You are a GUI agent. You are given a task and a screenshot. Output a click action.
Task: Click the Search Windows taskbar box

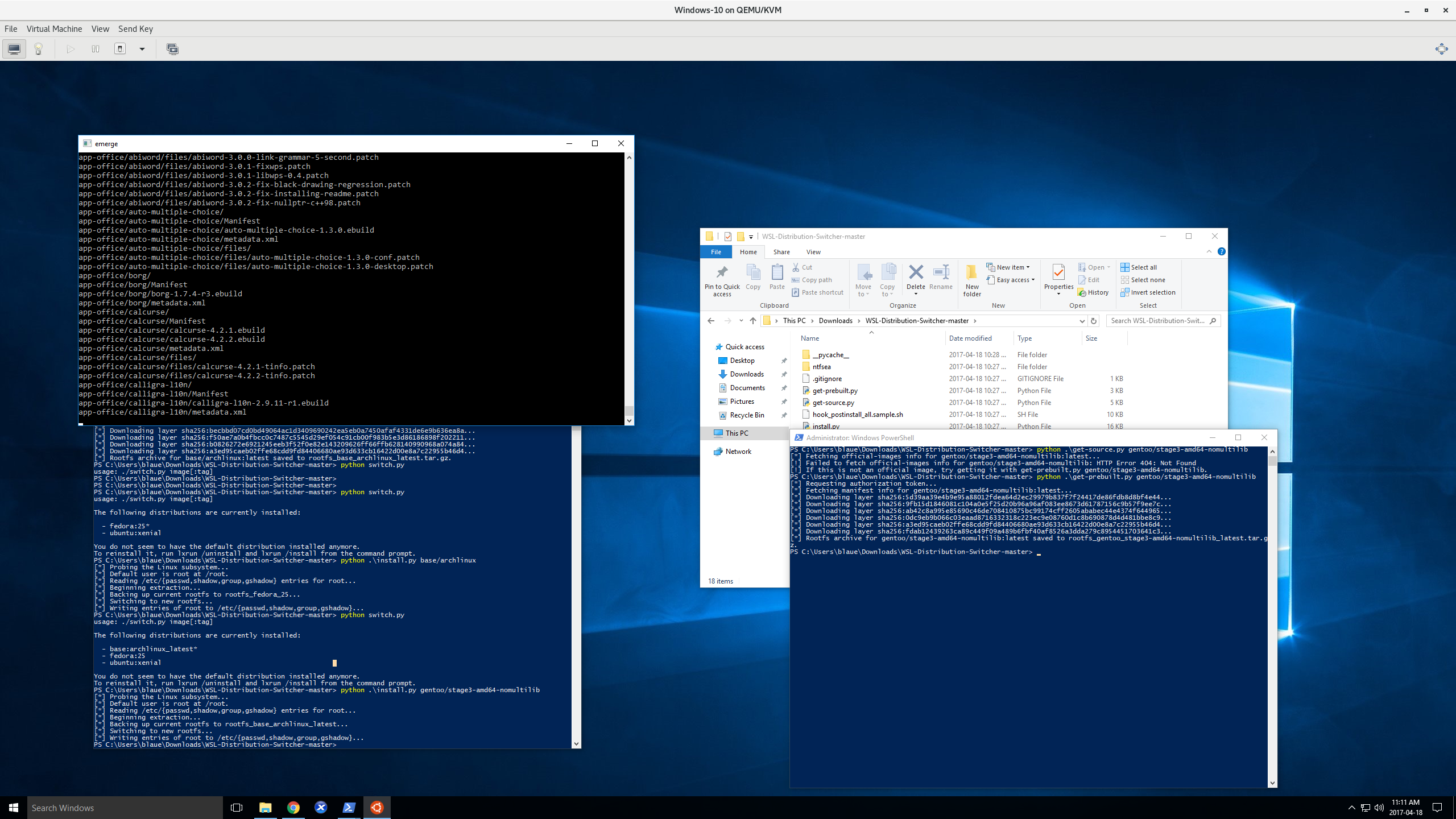[125, 808]
